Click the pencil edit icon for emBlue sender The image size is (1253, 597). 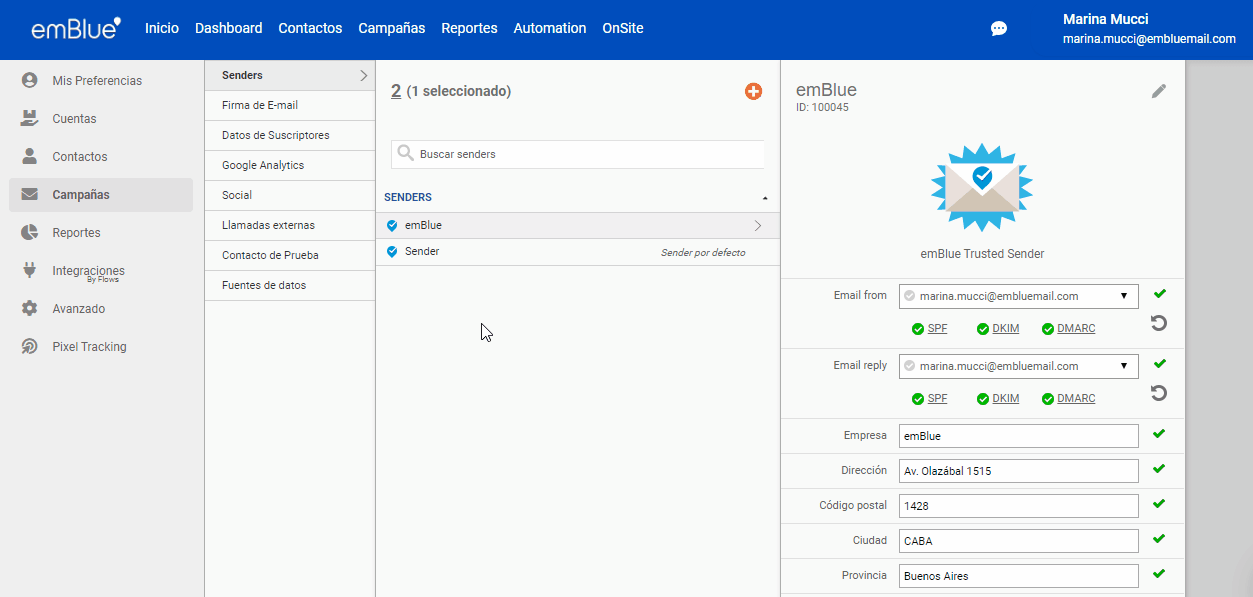click(x=1159, y=91)
